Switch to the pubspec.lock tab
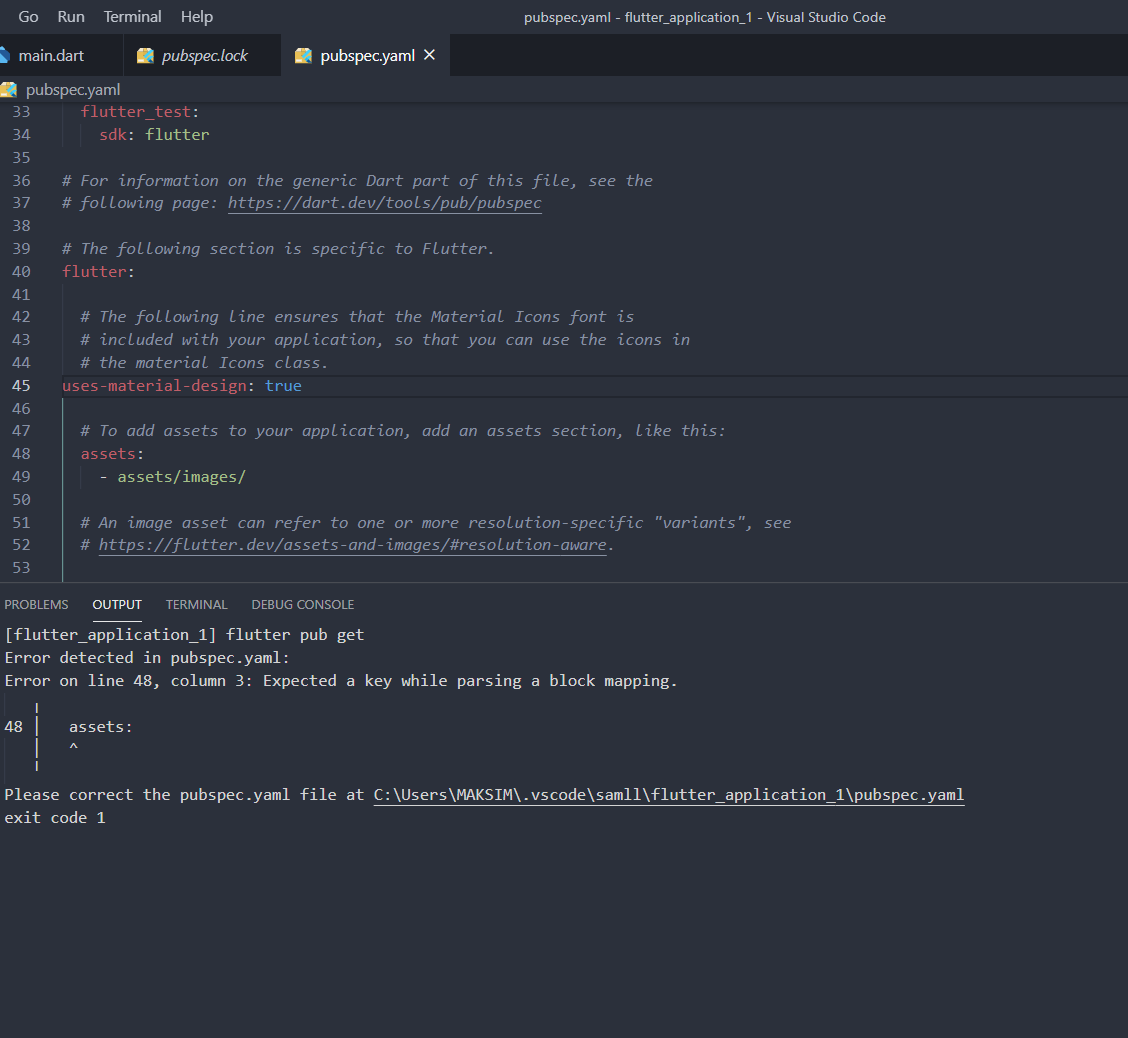 click(x=204, y=55)
